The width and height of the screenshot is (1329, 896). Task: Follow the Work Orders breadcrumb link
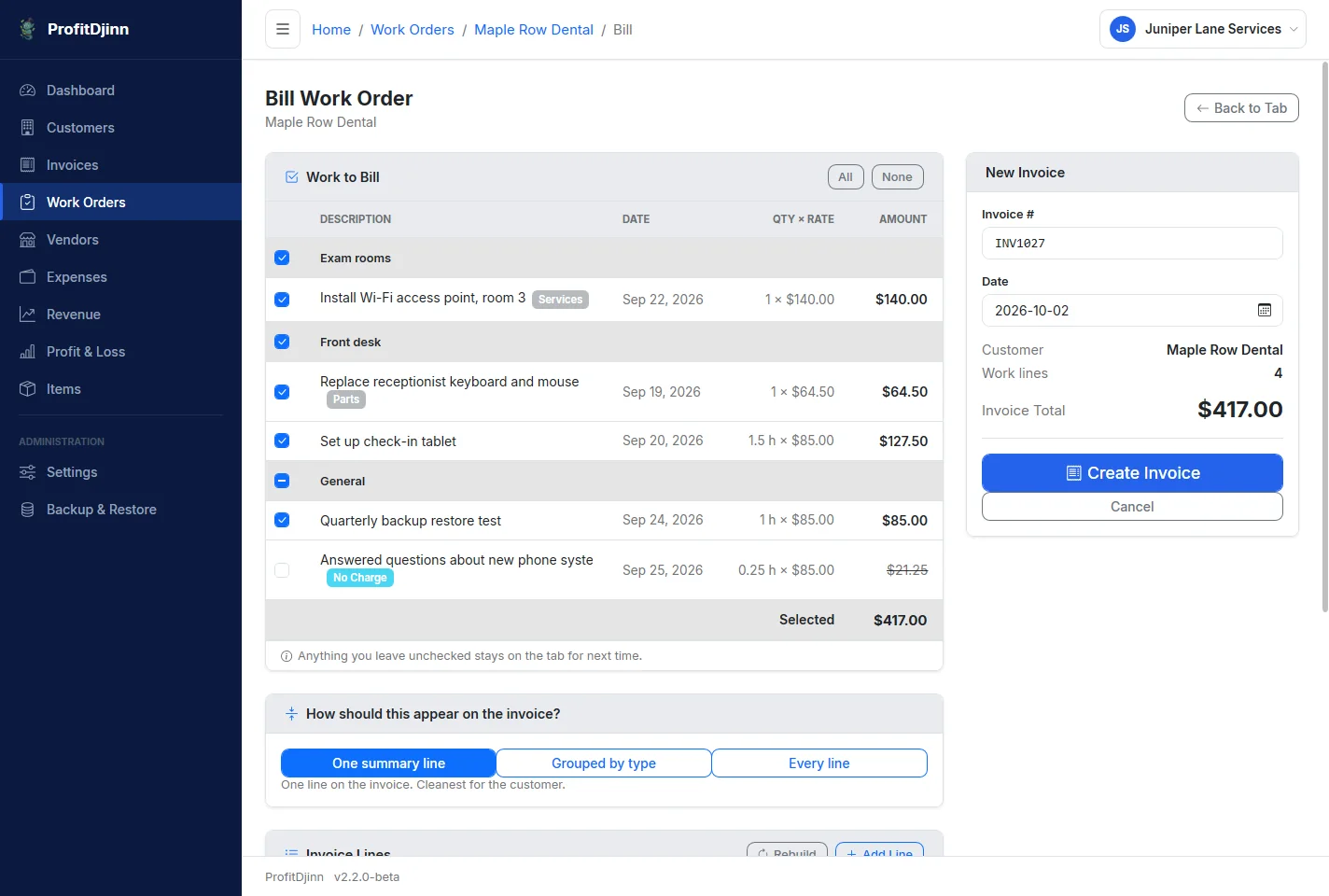point(413,30)
